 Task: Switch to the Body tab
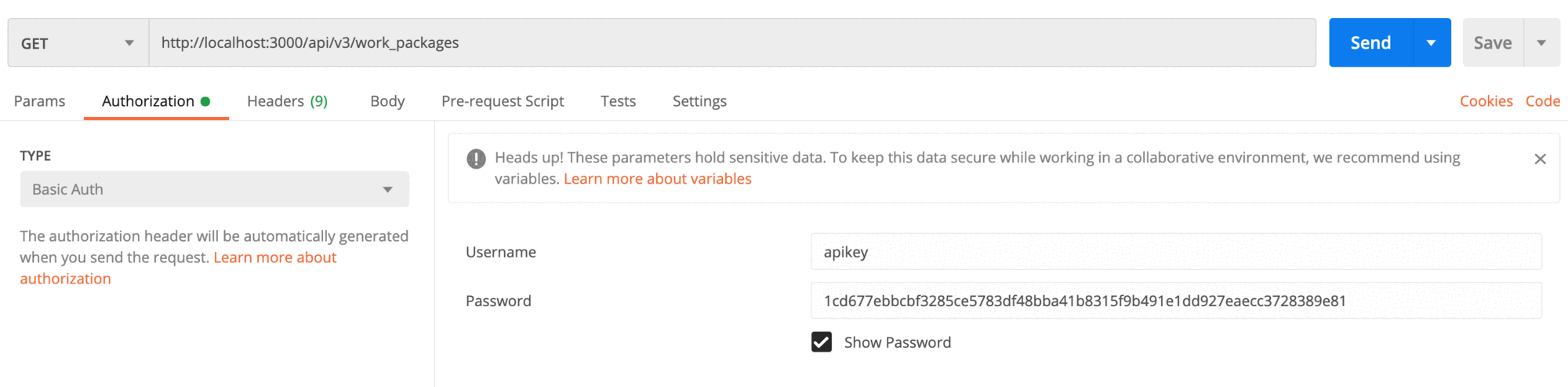click(x=387, y=101)
